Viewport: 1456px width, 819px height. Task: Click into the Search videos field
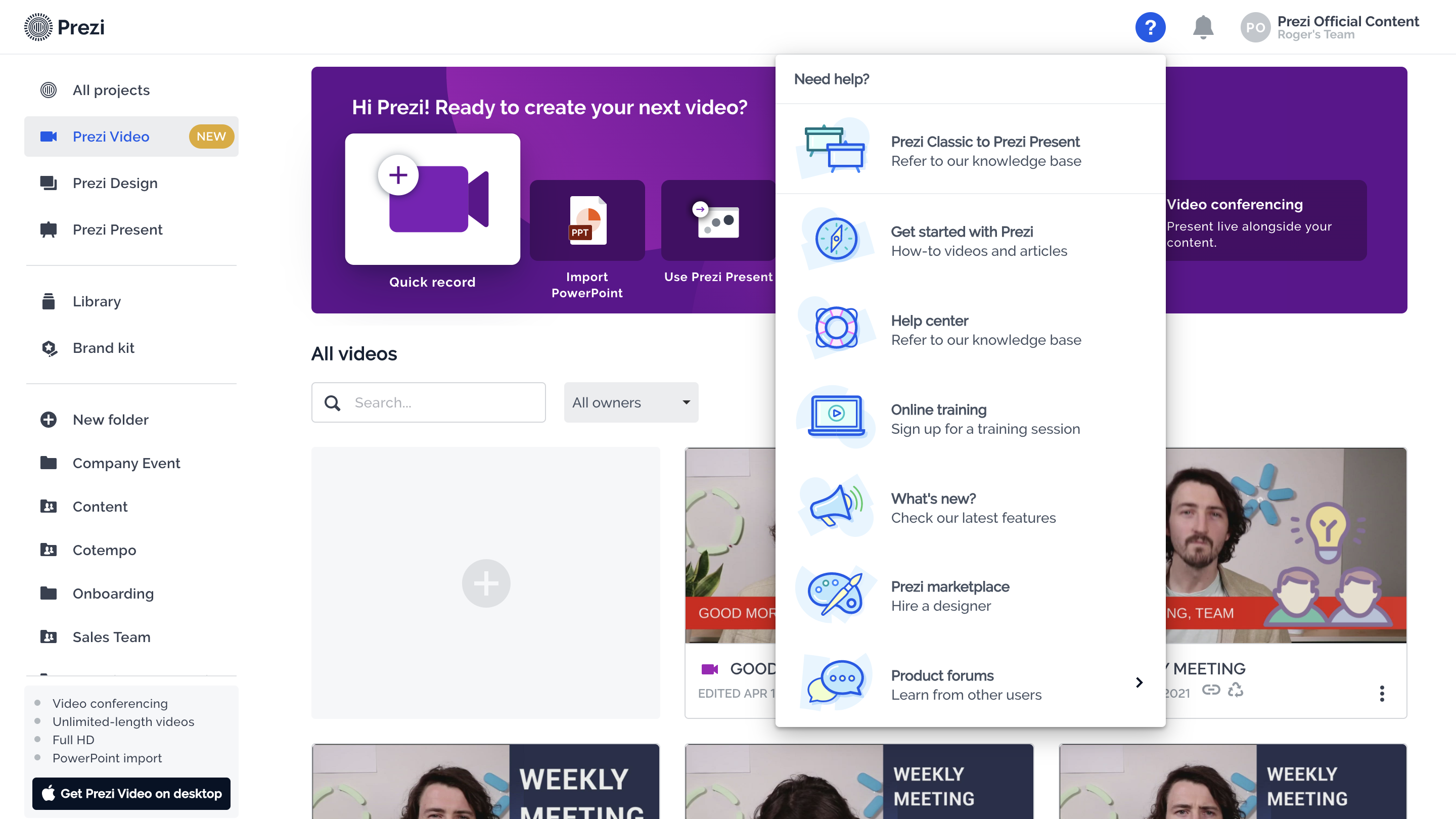(428, 402)
